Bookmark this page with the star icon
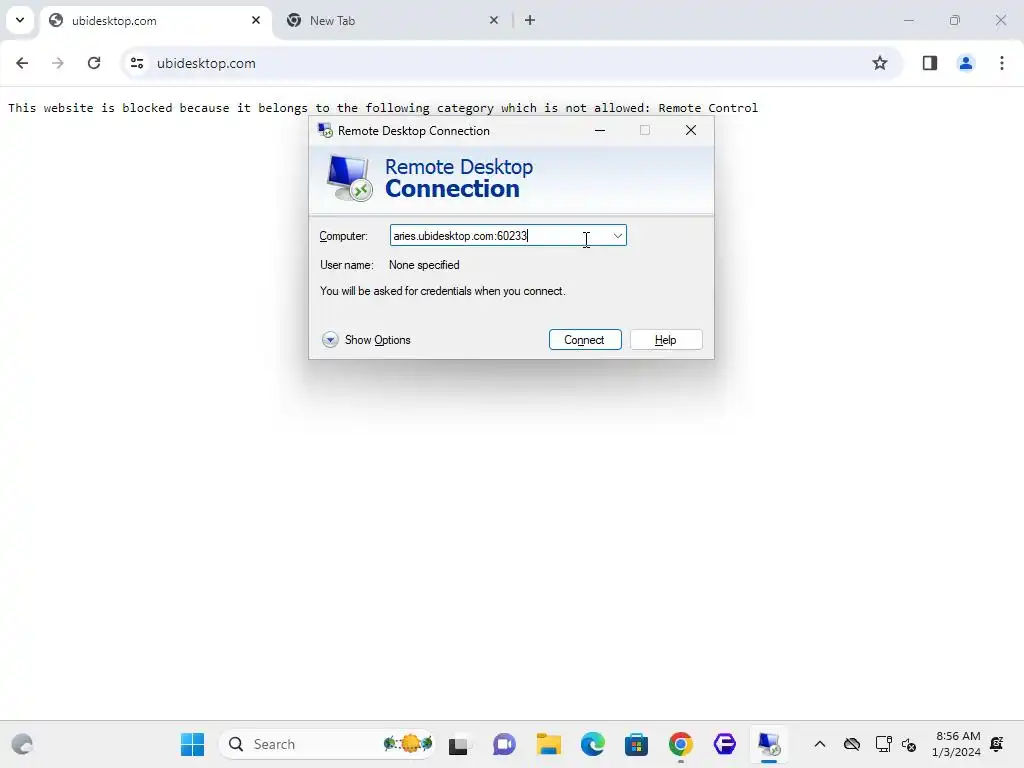Screen dimensions: 1024x768 pos(880,63)
